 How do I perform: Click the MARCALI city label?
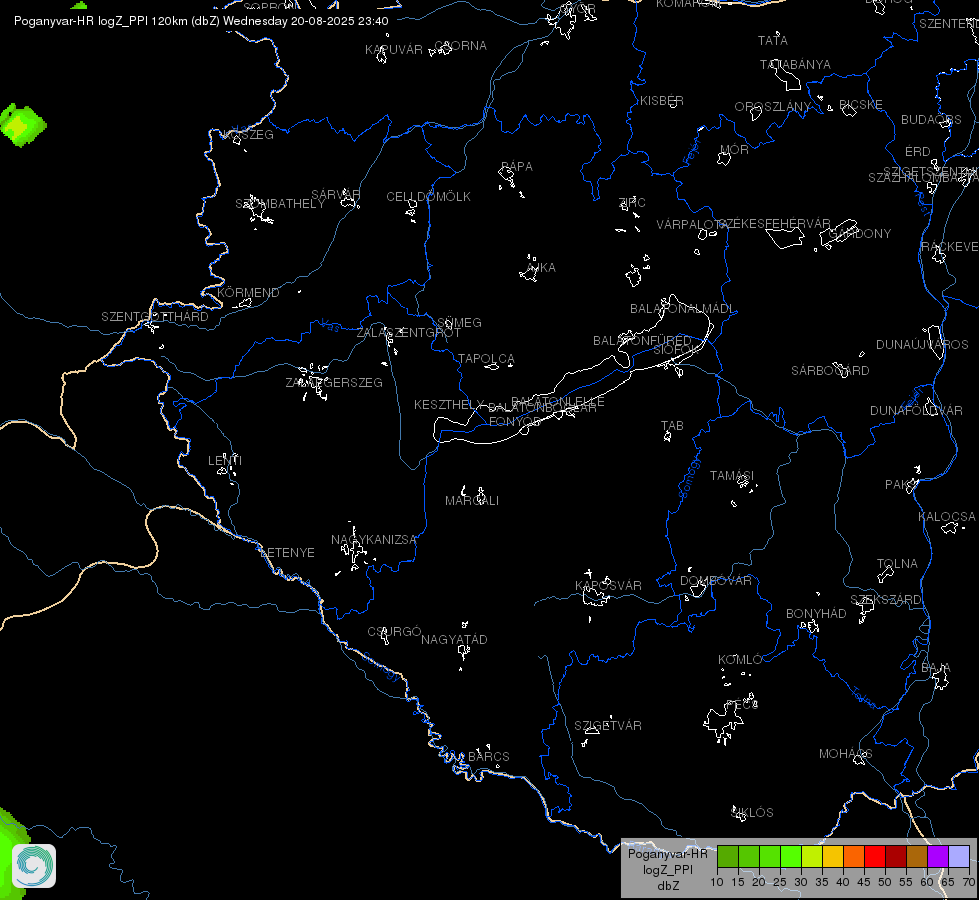(472, 501)
